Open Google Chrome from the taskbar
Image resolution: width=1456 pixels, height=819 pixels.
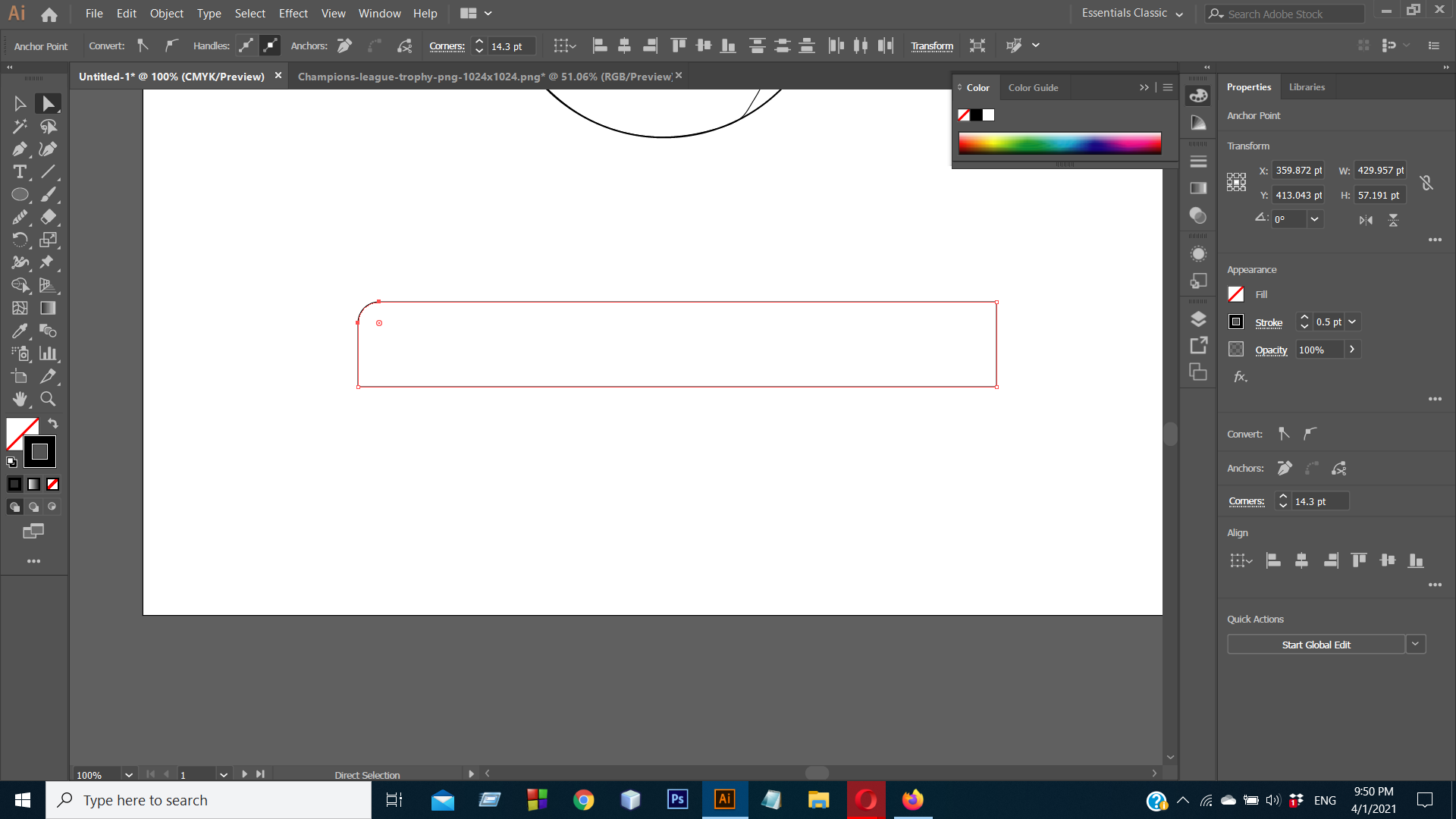click(583, 799)
